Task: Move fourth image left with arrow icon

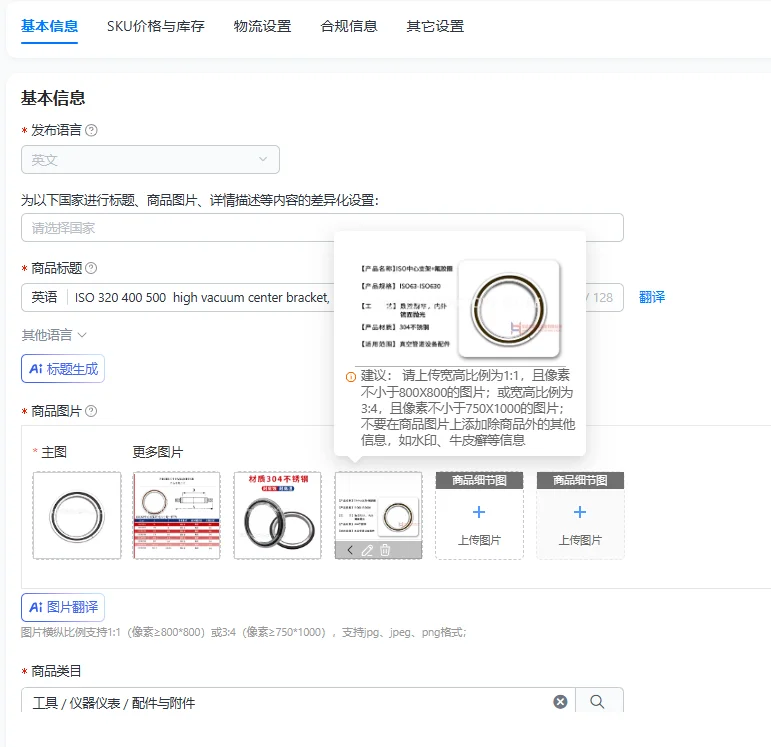Action: coord(350,550)
